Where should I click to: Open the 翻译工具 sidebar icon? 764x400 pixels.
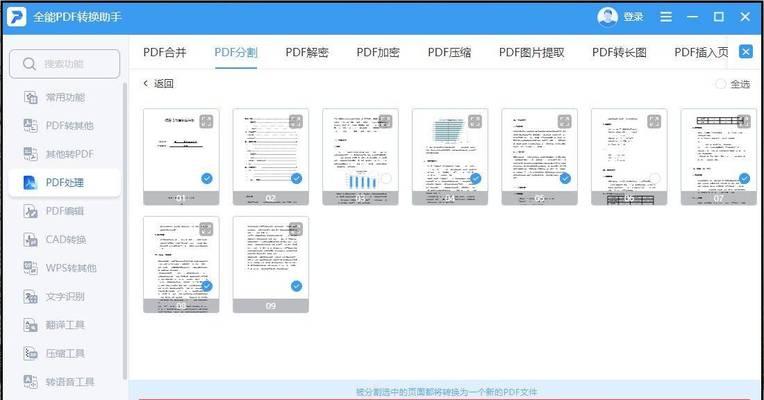[30, 324]
